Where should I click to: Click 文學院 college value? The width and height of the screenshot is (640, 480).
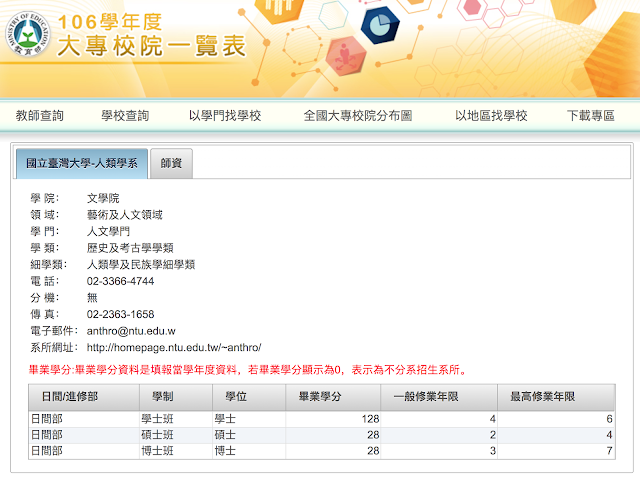tap(103, 198)
